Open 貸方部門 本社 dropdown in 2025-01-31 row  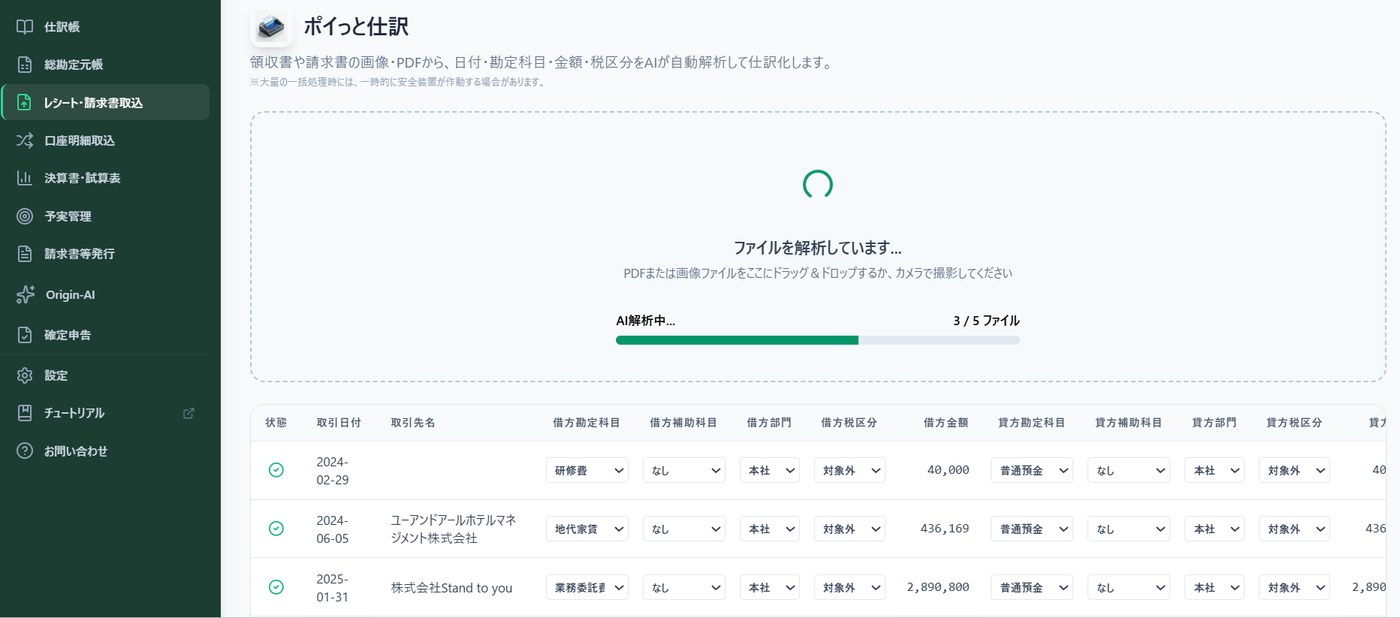[1214, 588]
